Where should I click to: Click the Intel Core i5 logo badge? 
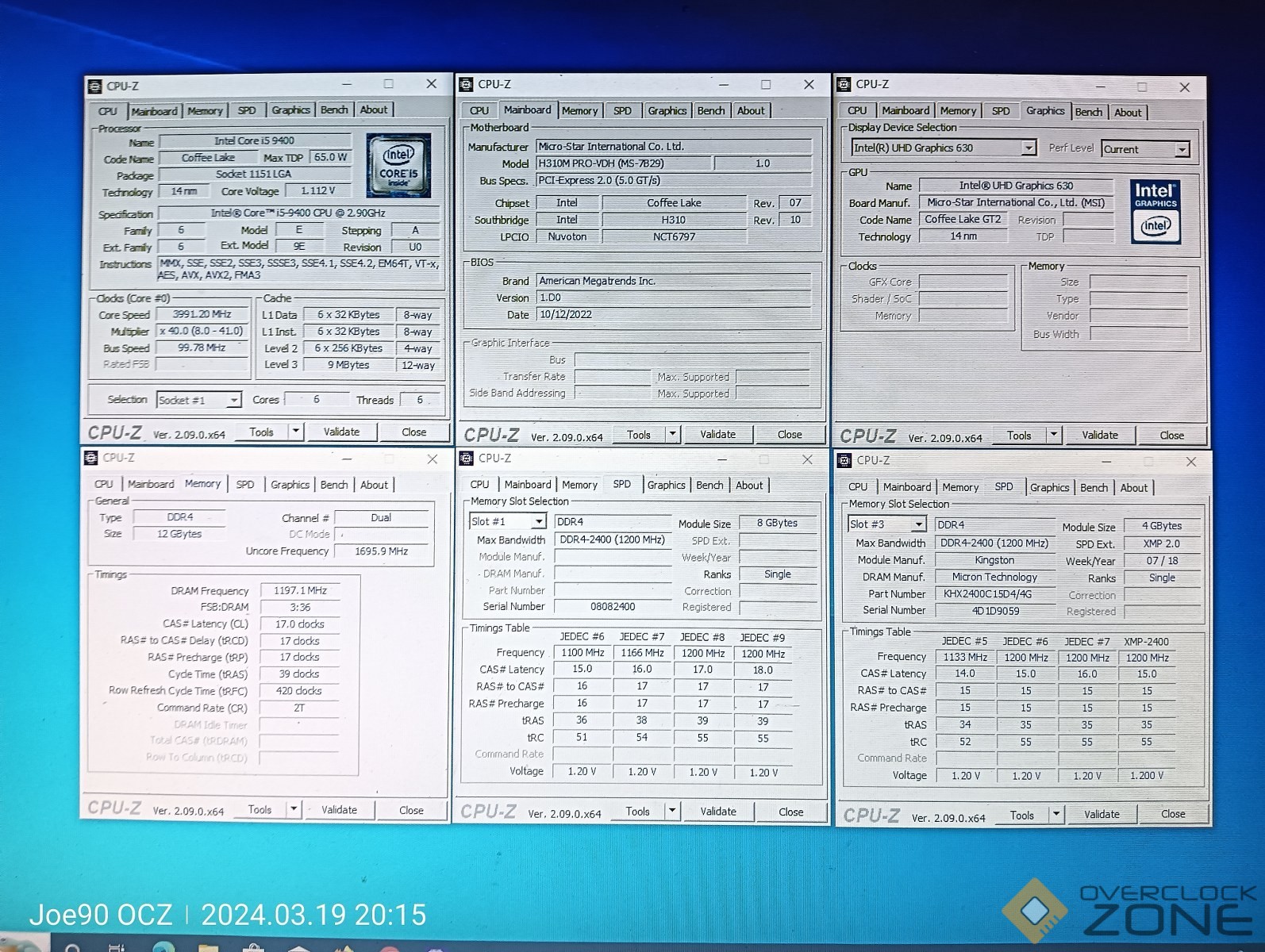(x=398, y=165)
